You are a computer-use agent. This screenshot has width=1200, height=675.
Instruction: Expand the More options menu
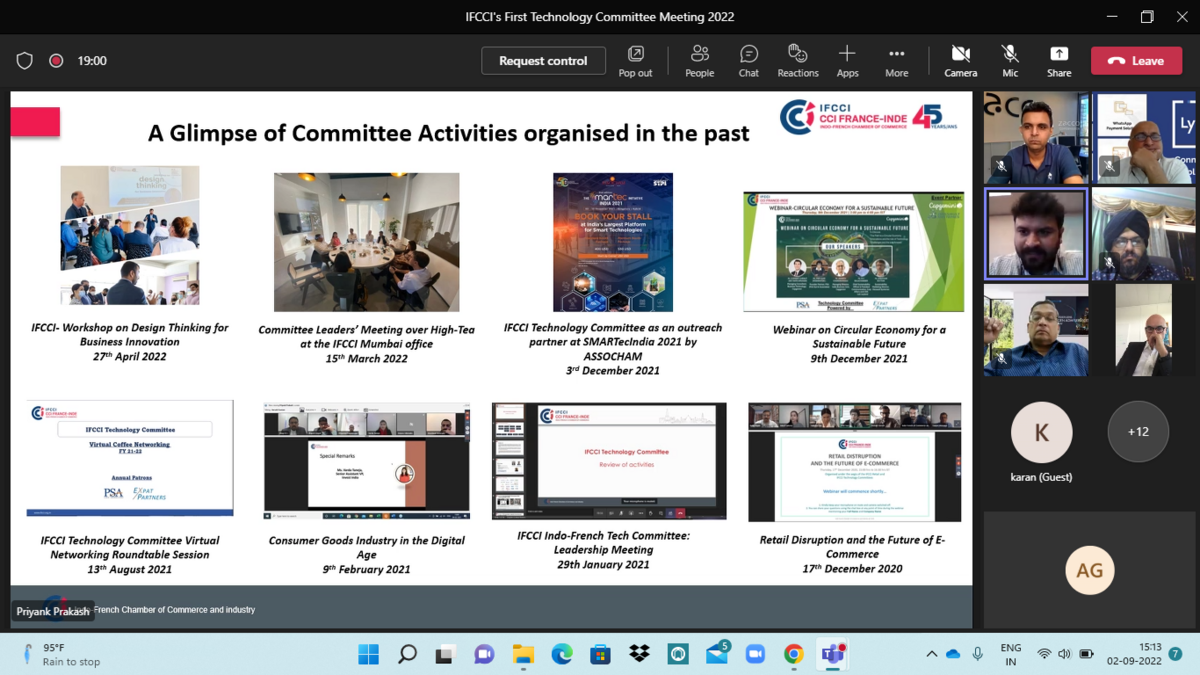(x=896, y=60)
